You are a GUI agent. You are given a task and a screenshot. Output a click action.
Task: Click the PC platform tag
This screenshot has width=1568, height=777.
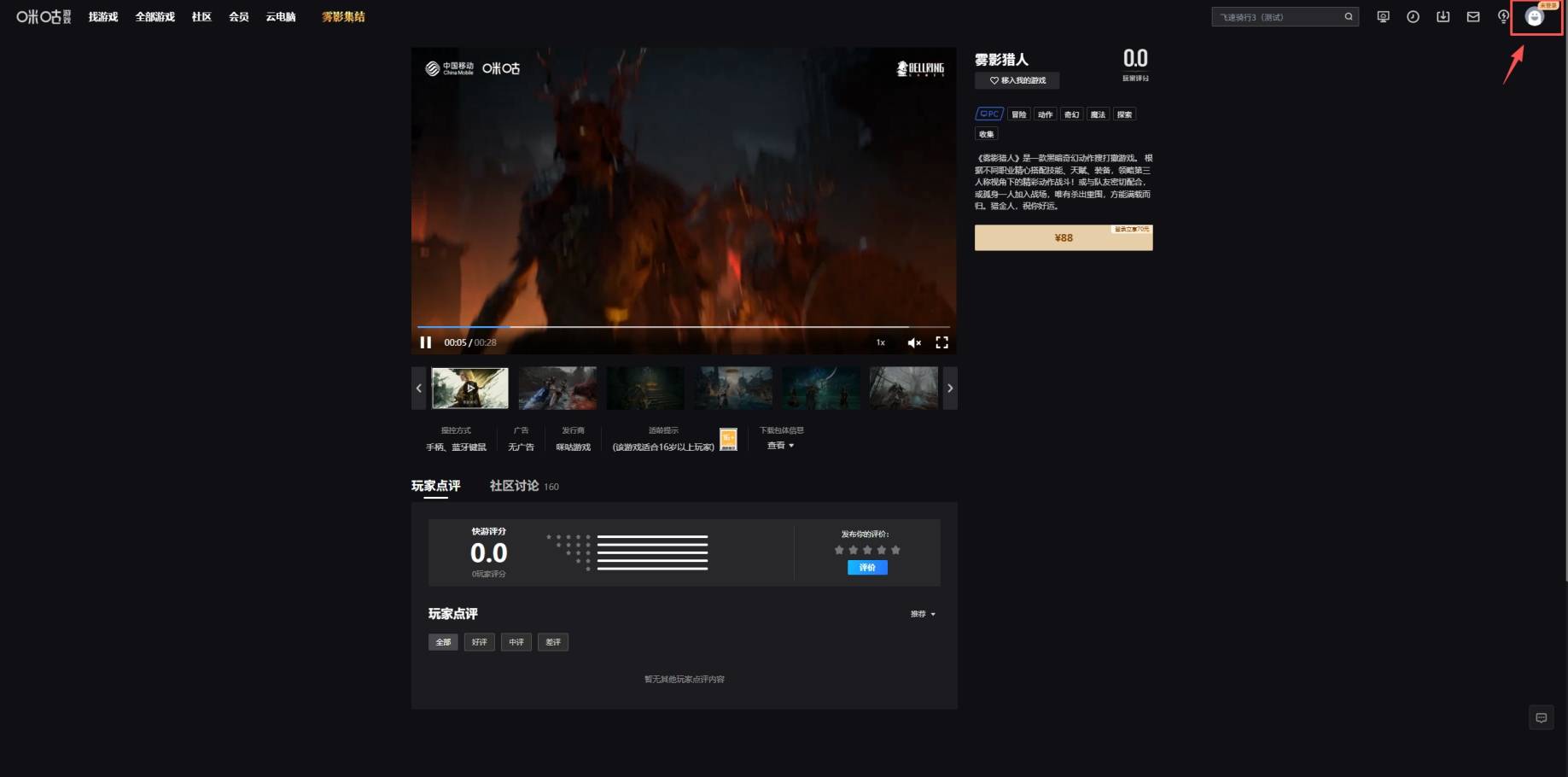coord(989,114)
